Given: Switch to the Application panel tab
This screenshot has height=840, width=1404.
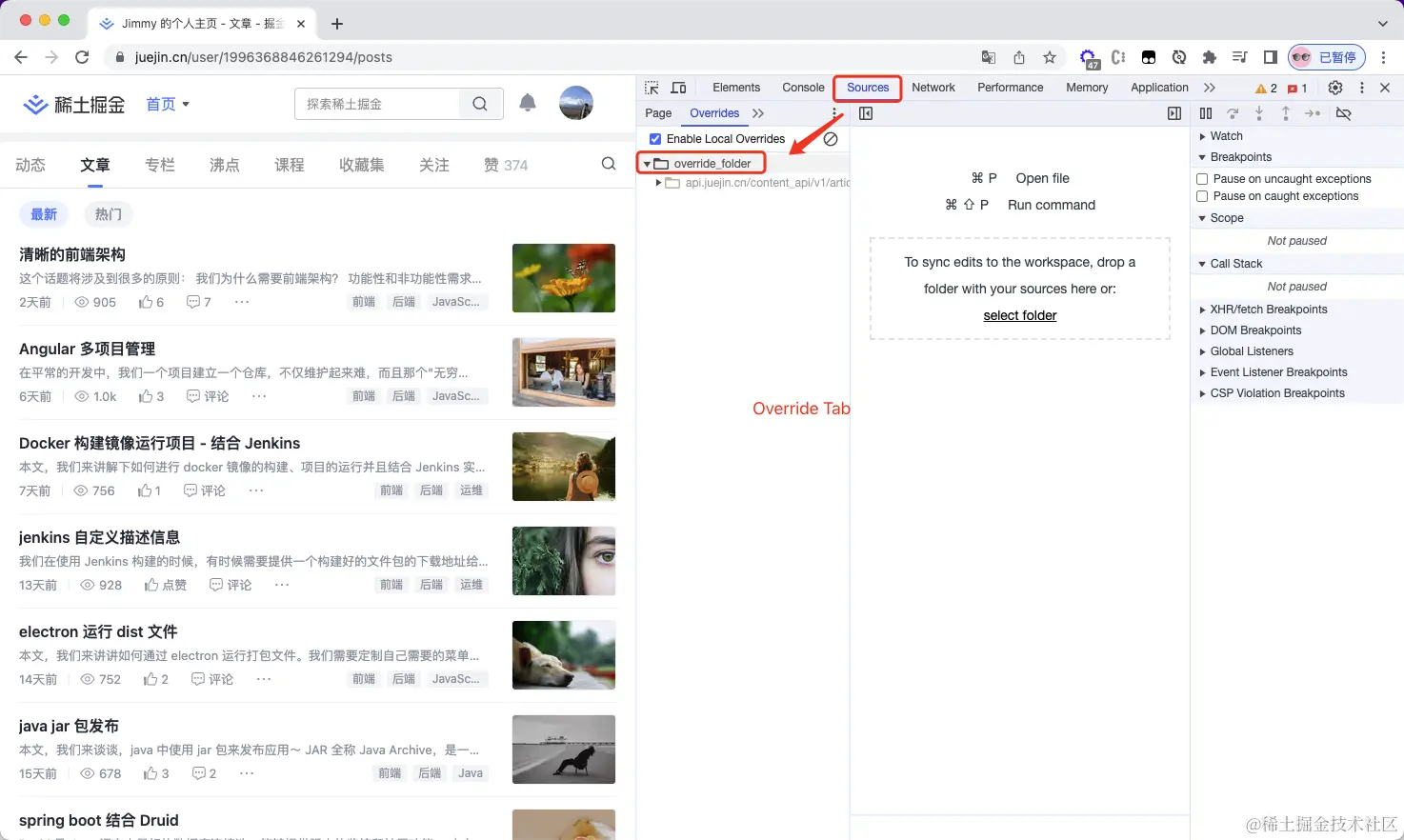Looking at the screenshot, I should pyautogui.click(x=1159, y=88).
